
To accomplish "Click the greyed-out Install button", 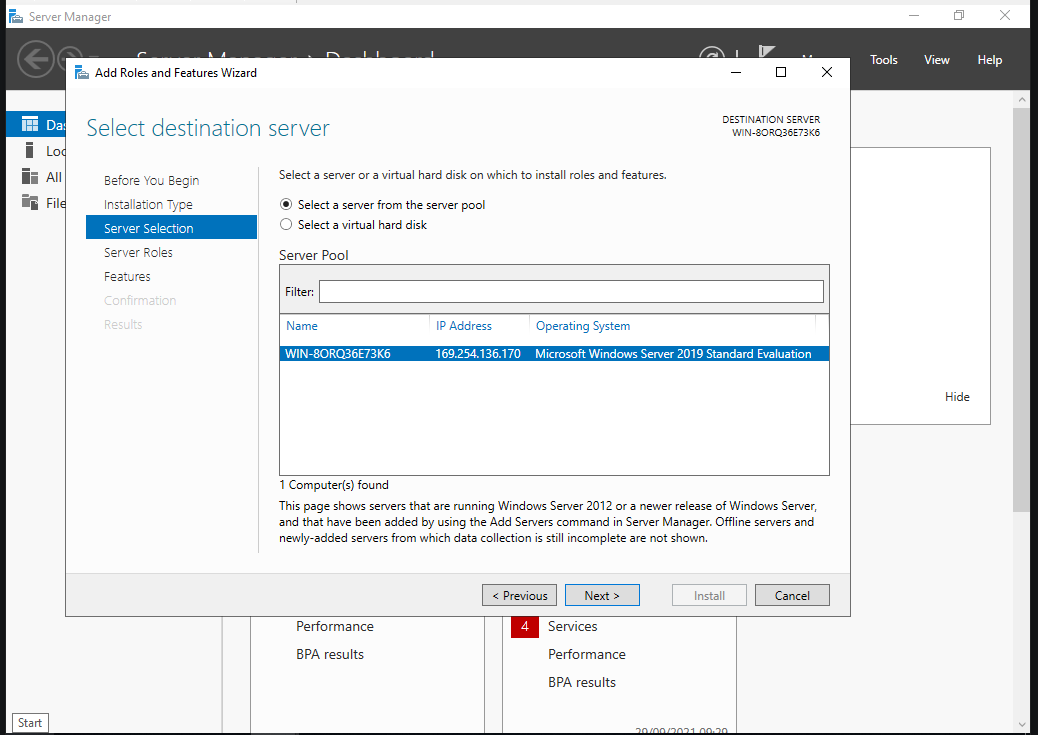I will [710, 595].
